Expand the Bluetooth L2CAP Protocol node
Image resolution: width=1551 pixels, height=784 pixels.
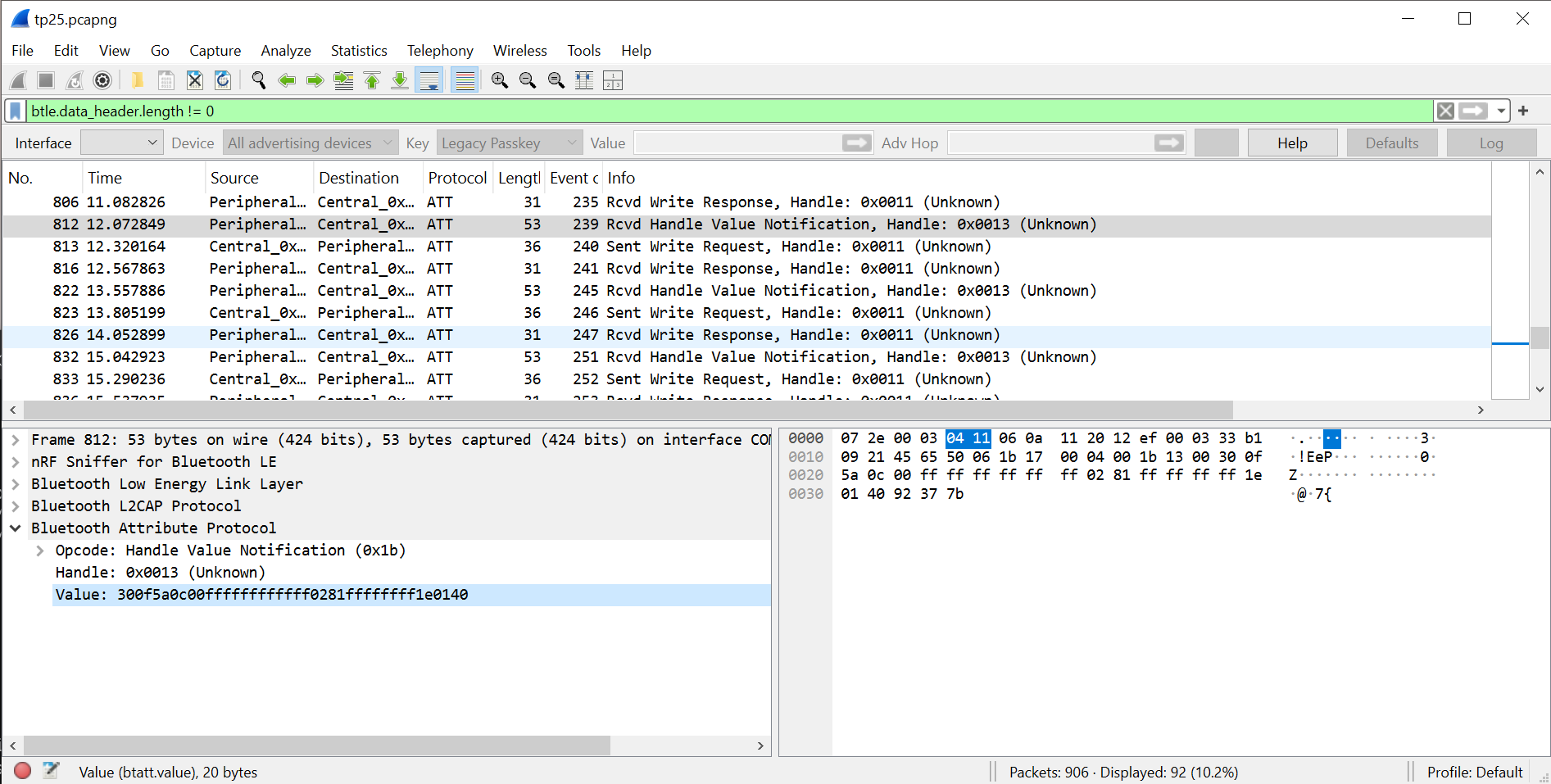[16, 506]
